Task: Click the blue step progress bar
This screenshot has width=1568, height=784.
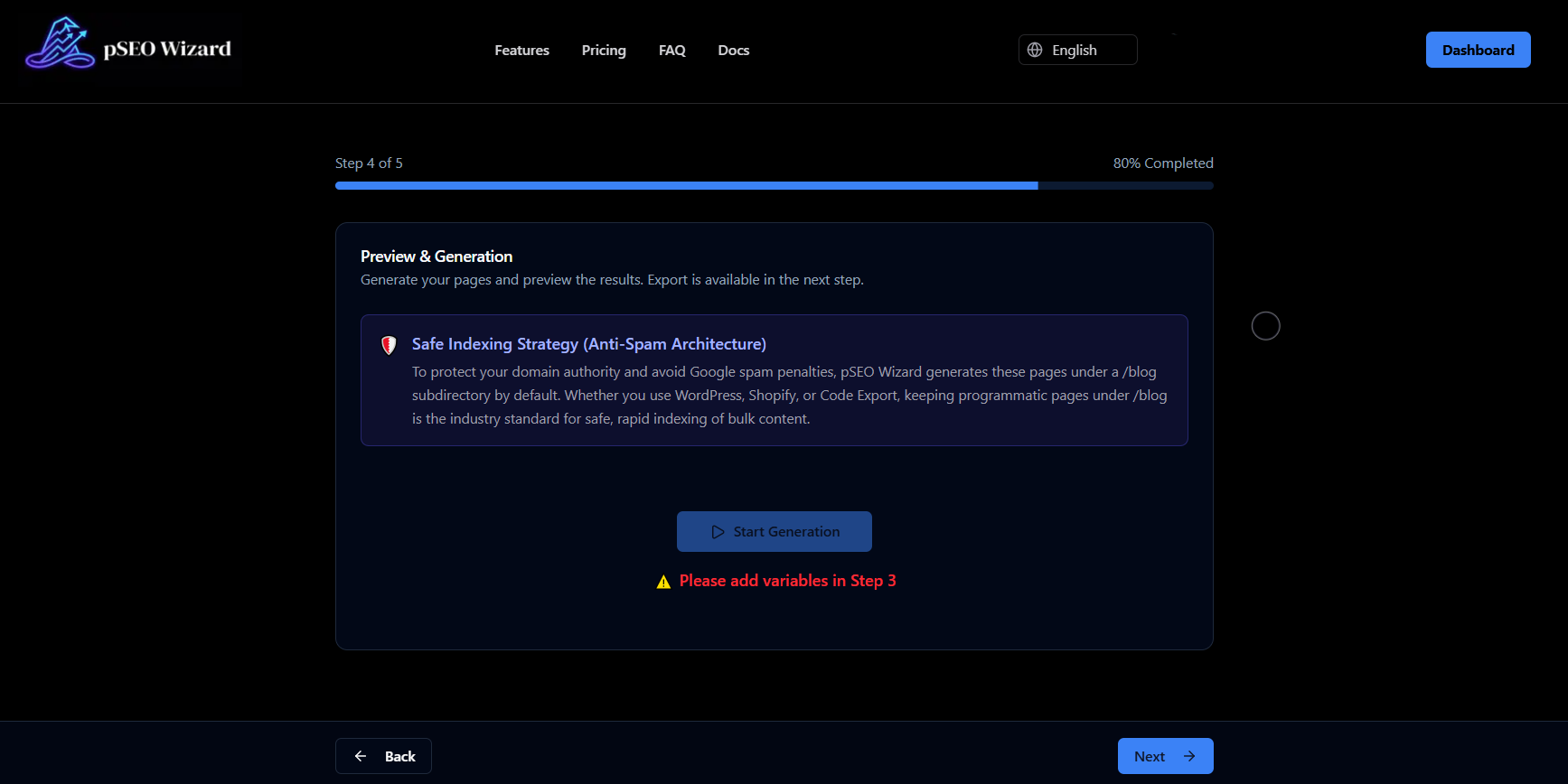Action: tap(685, 185)
